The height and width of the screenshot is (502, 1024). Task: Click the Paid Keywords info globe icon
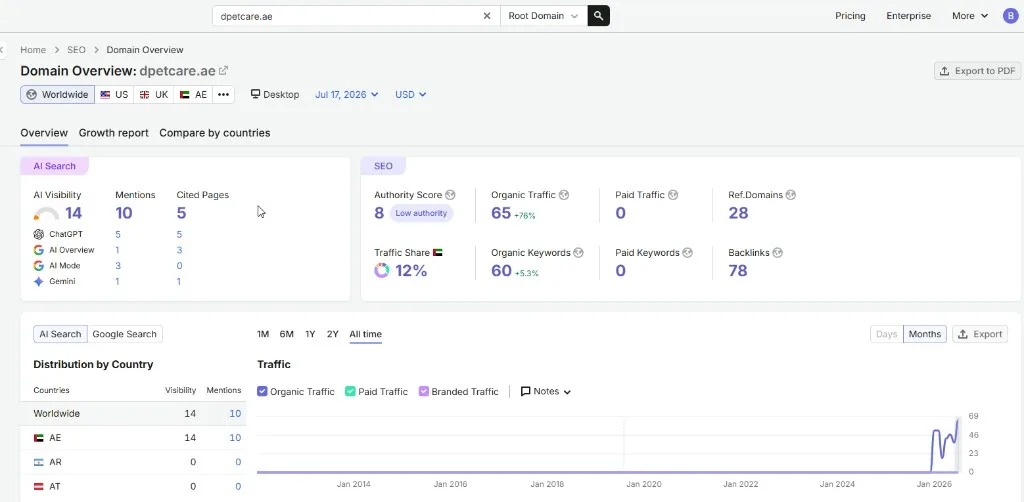[x=687, y=253]
